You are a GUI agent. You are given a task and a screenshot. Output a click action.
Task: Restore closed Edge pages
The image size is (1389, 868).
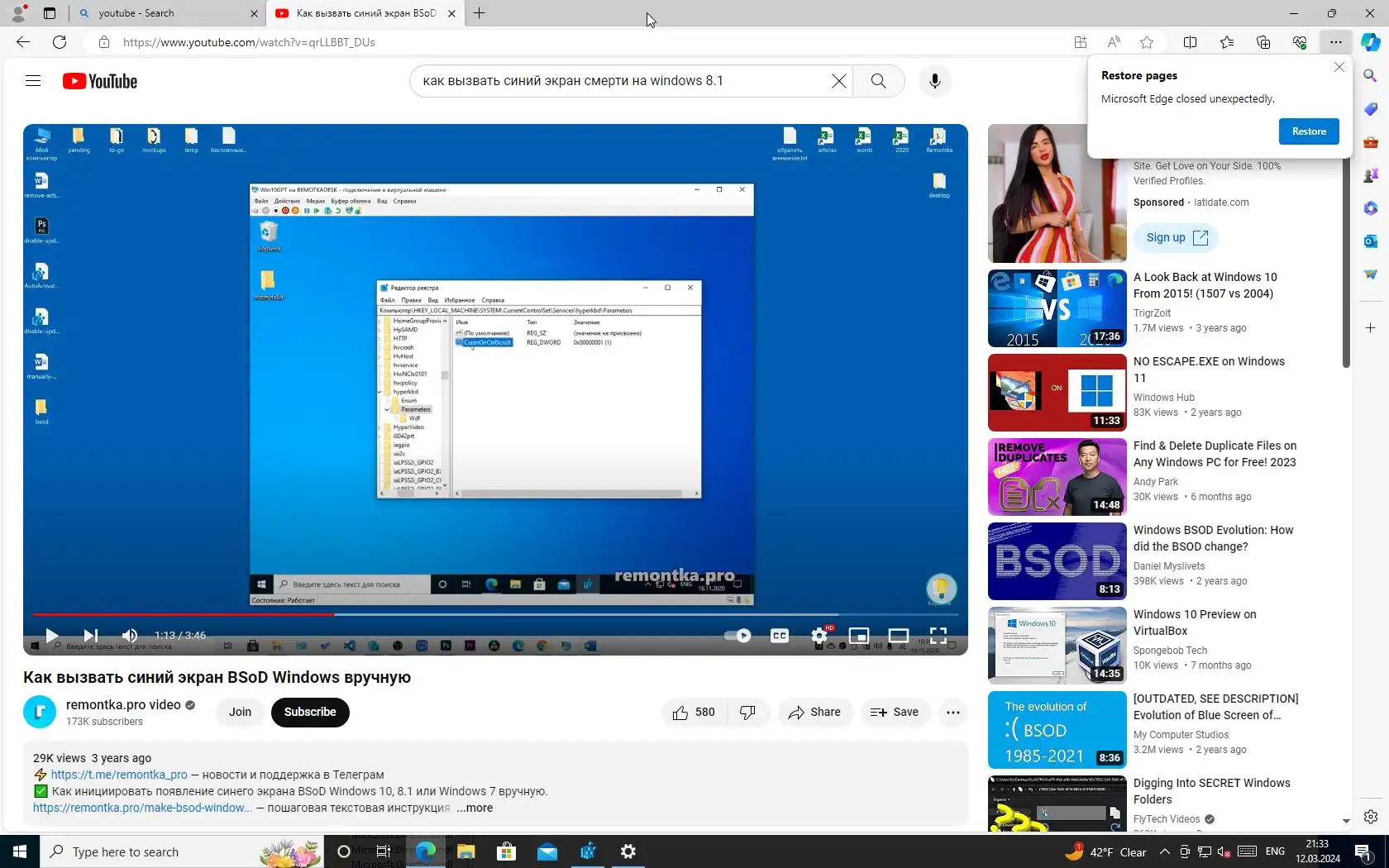pos(1309,131)
